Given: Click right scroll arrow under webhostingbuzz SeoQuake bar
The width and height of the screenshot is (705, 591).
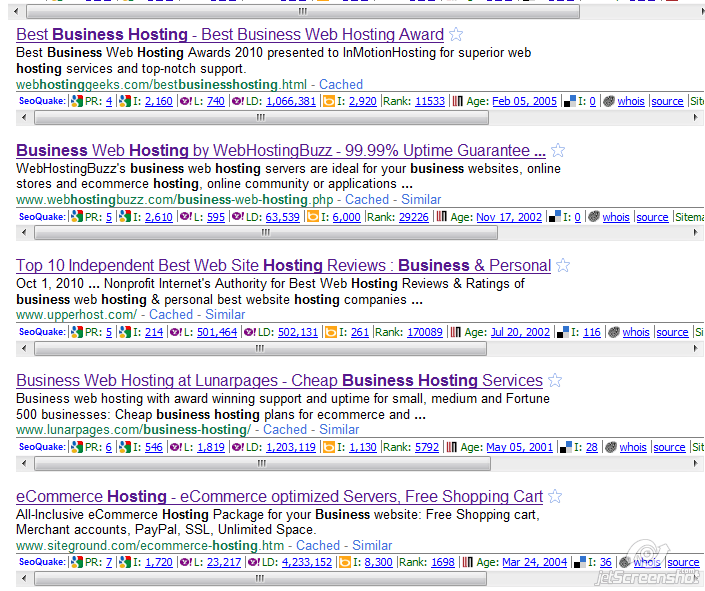Looking at the screenshot, I should pyautogui.click(x=696, y=233).
